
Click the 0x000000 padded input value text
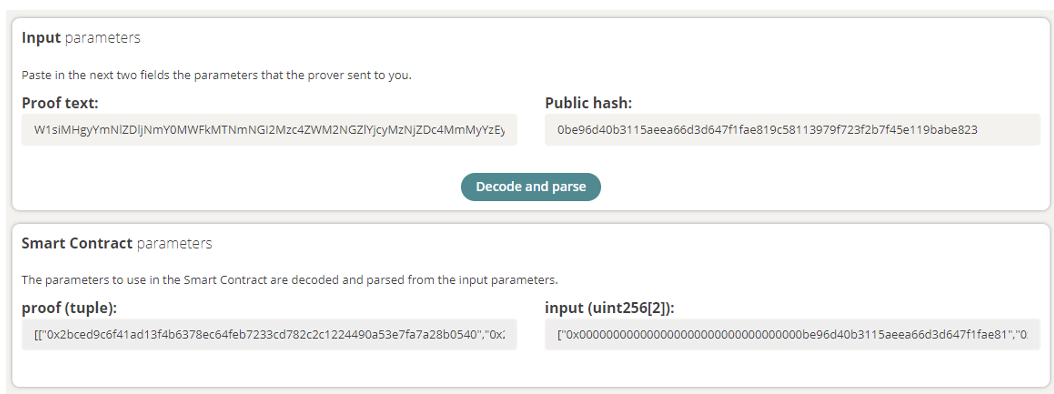[x=793, y=334]
